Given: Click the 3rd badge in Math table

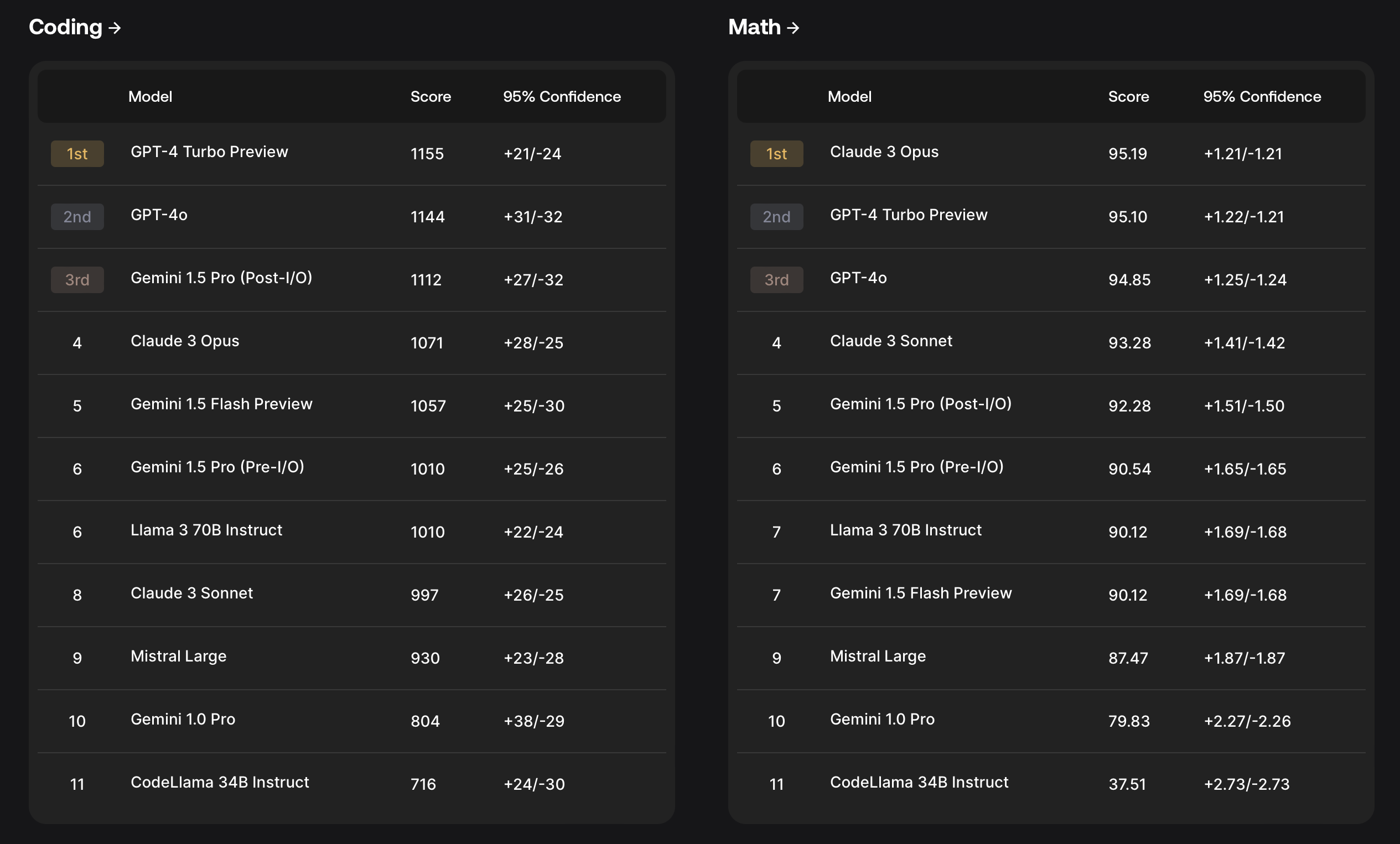Looking at the screenshot, I should (776, 280).
